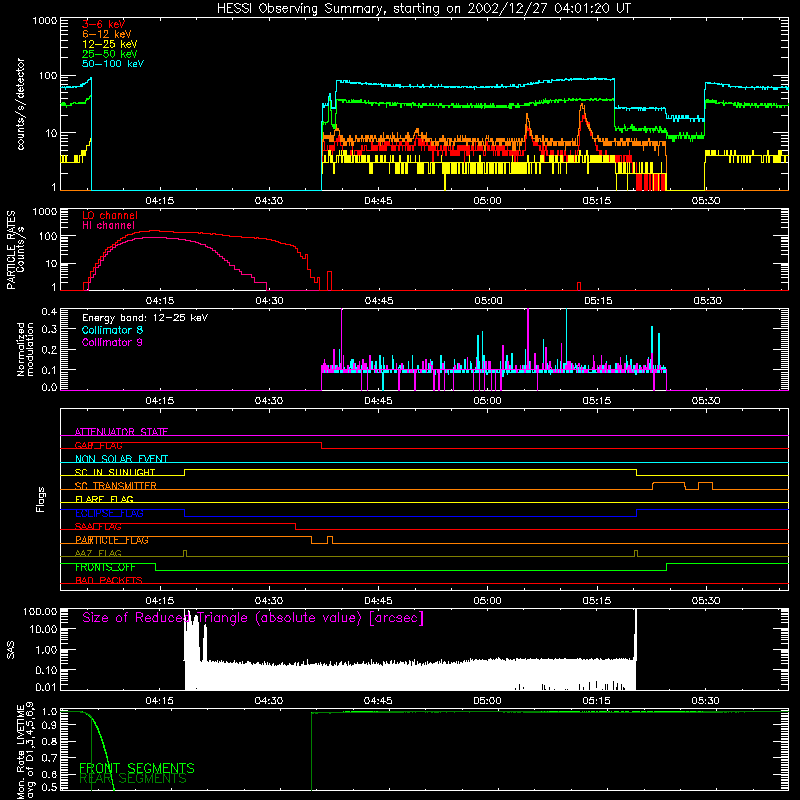Click the SC_TRANSMITTER flag label

coord(116,486)
